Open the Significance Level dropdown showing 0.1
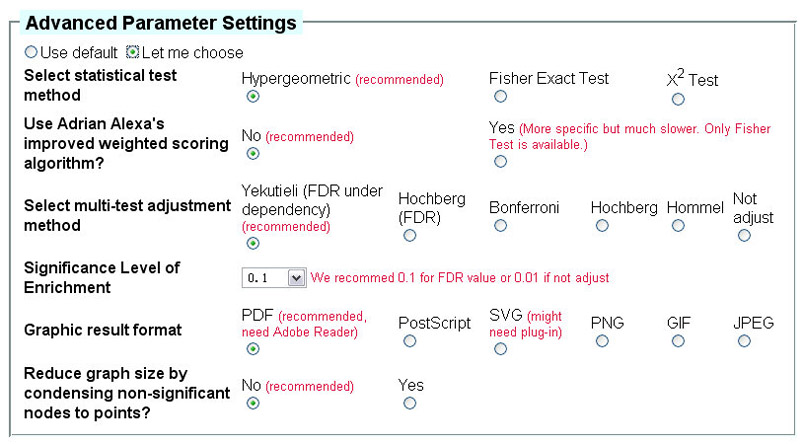The image size is (803, 444). click(x=274, y=278)
